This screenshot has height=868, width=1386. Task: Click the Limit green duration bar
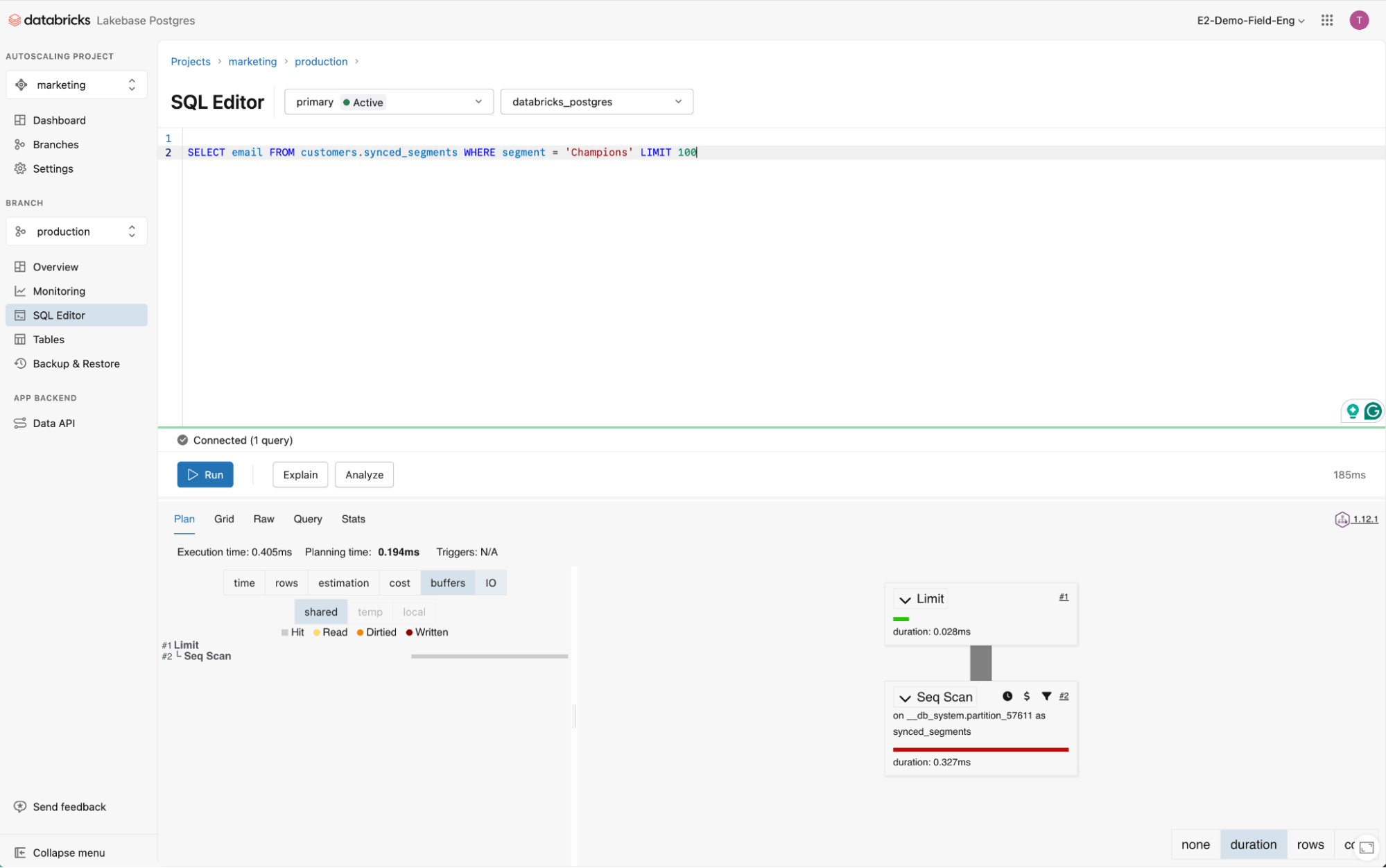pyautogui.click(x=901, y=619)
